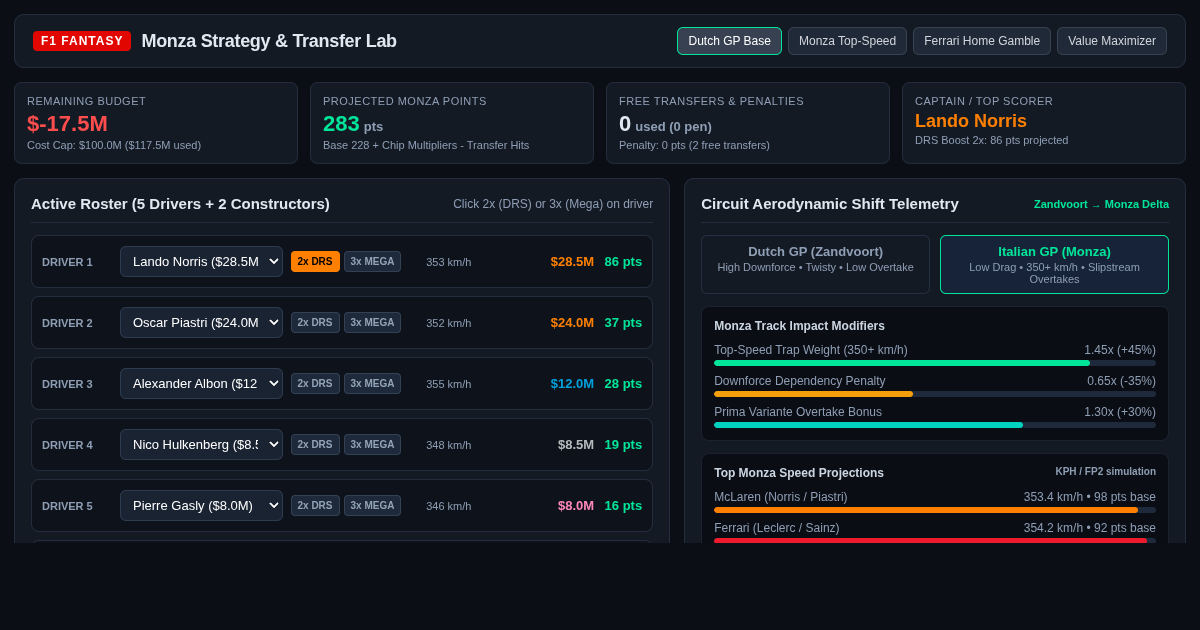Viewport: 1200px width, 630px height.
Task: Toggle 3x MEGA on Oscar Piastri
Action: point(372,322)
